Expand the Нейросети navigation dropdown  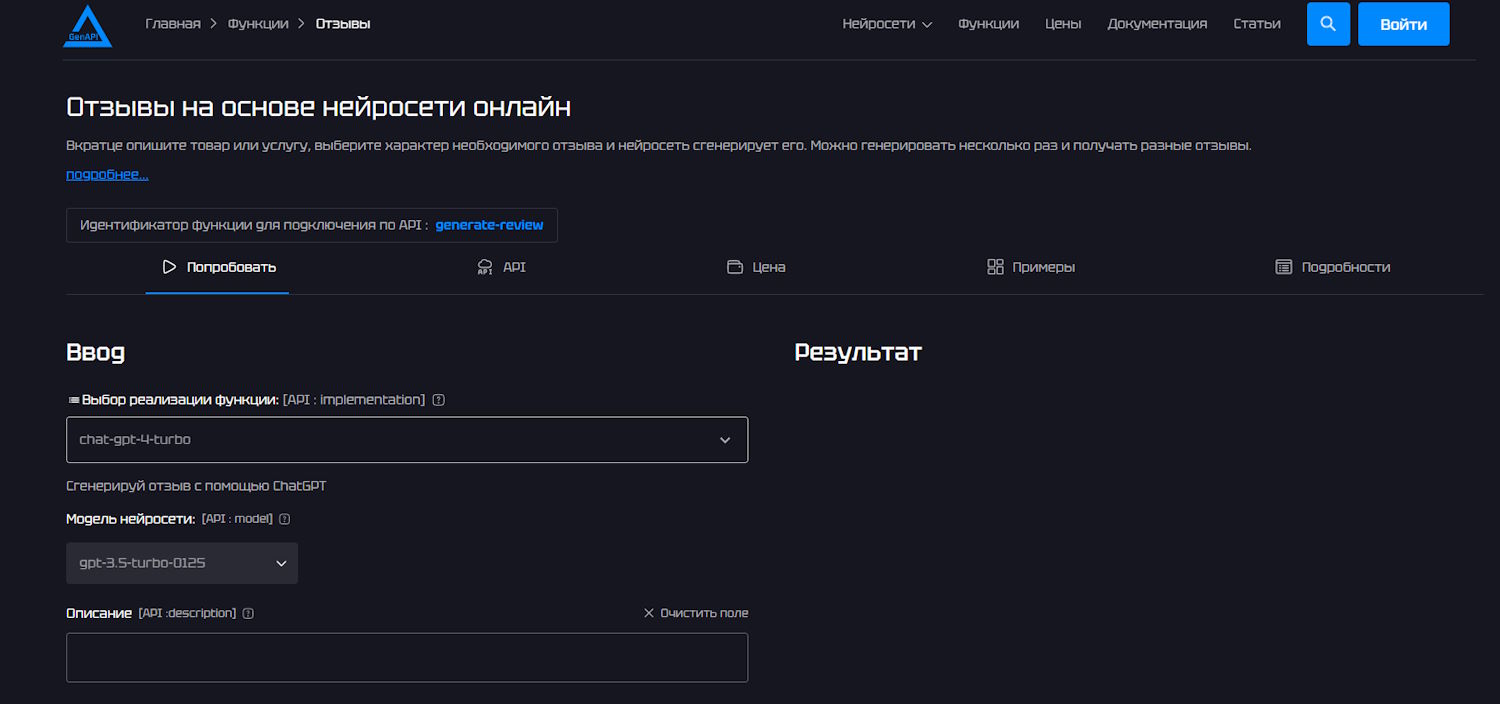[887, 24]
